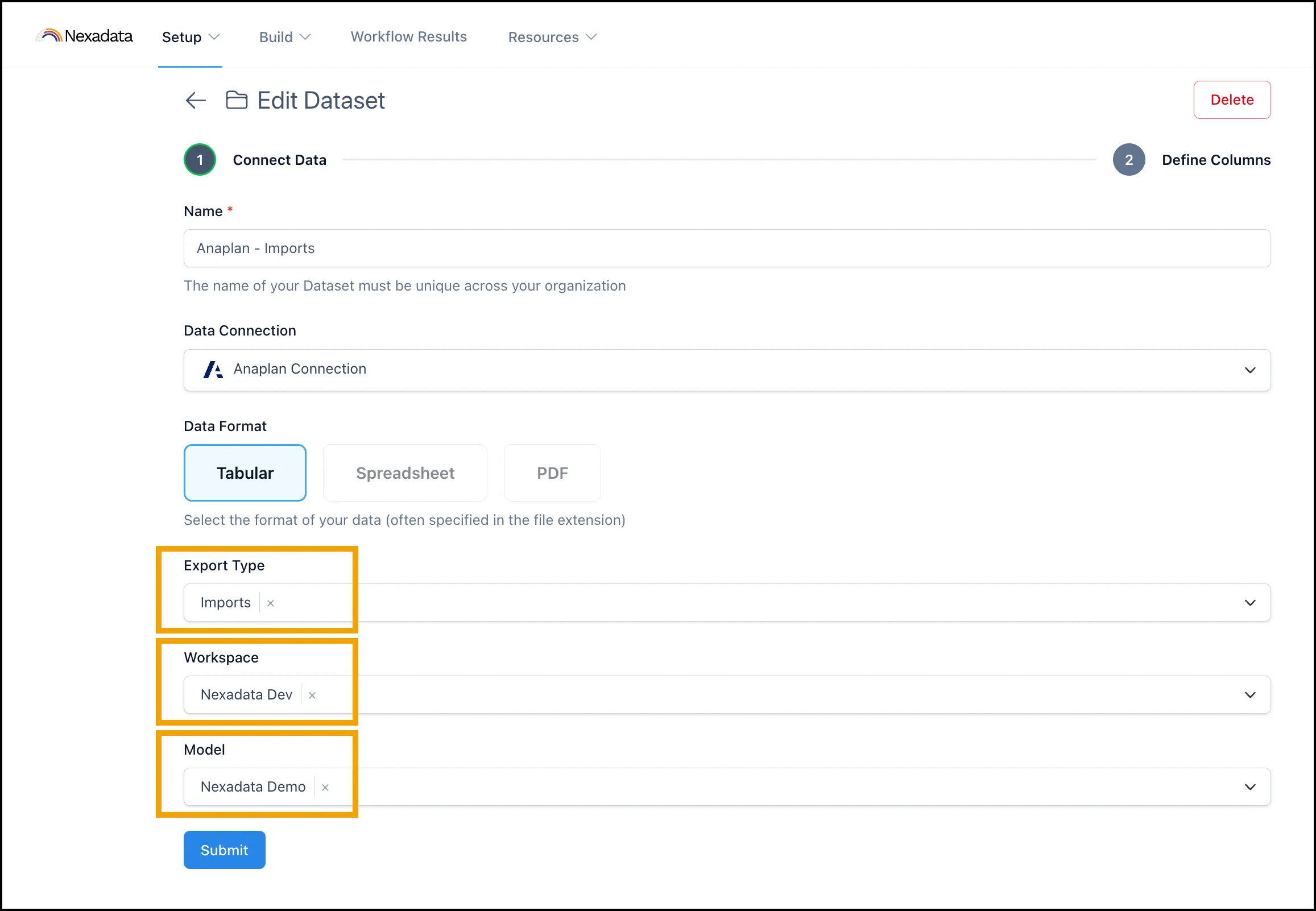Click the Submit button
1316x911 pixels.
pos(224,850)
